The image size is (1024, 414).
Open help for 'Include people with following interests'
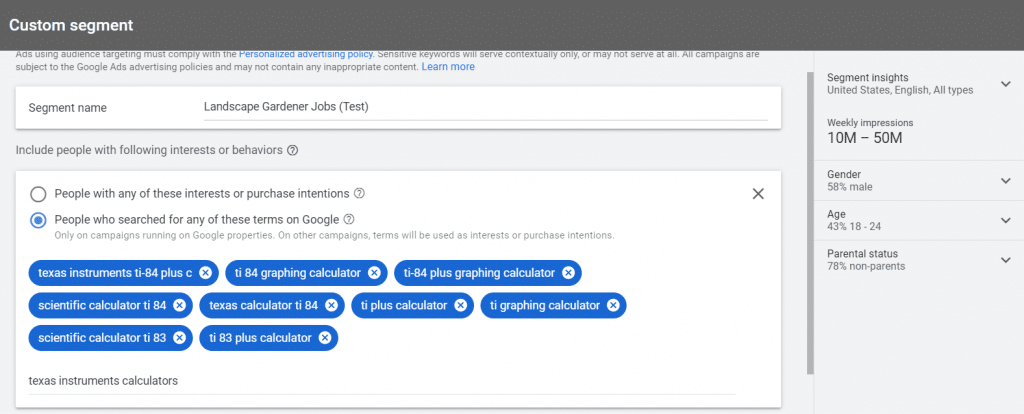point(293,151)
